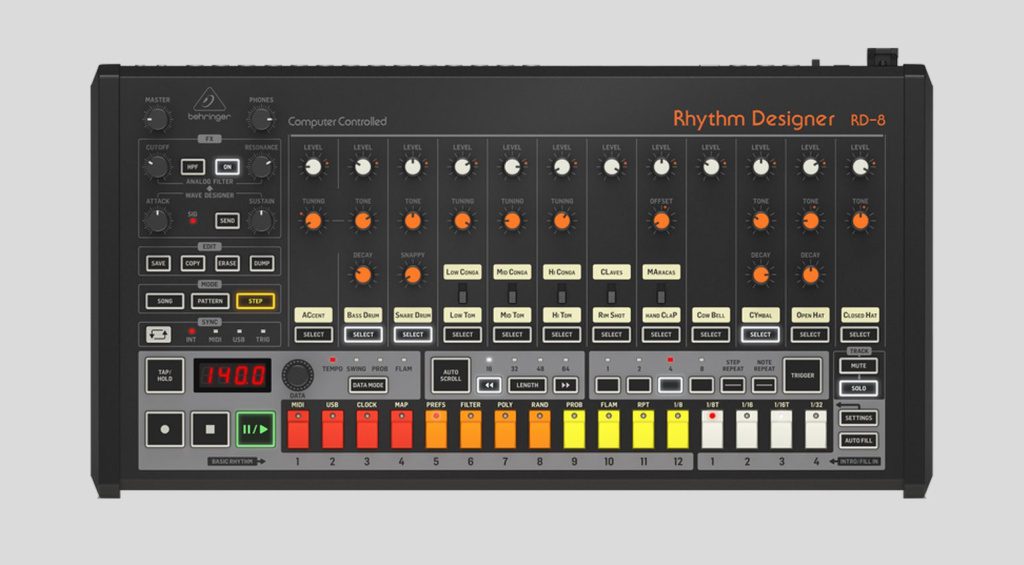
Task: Click the fast-forward double-arrow button
Action: click(x=566, y=385)
